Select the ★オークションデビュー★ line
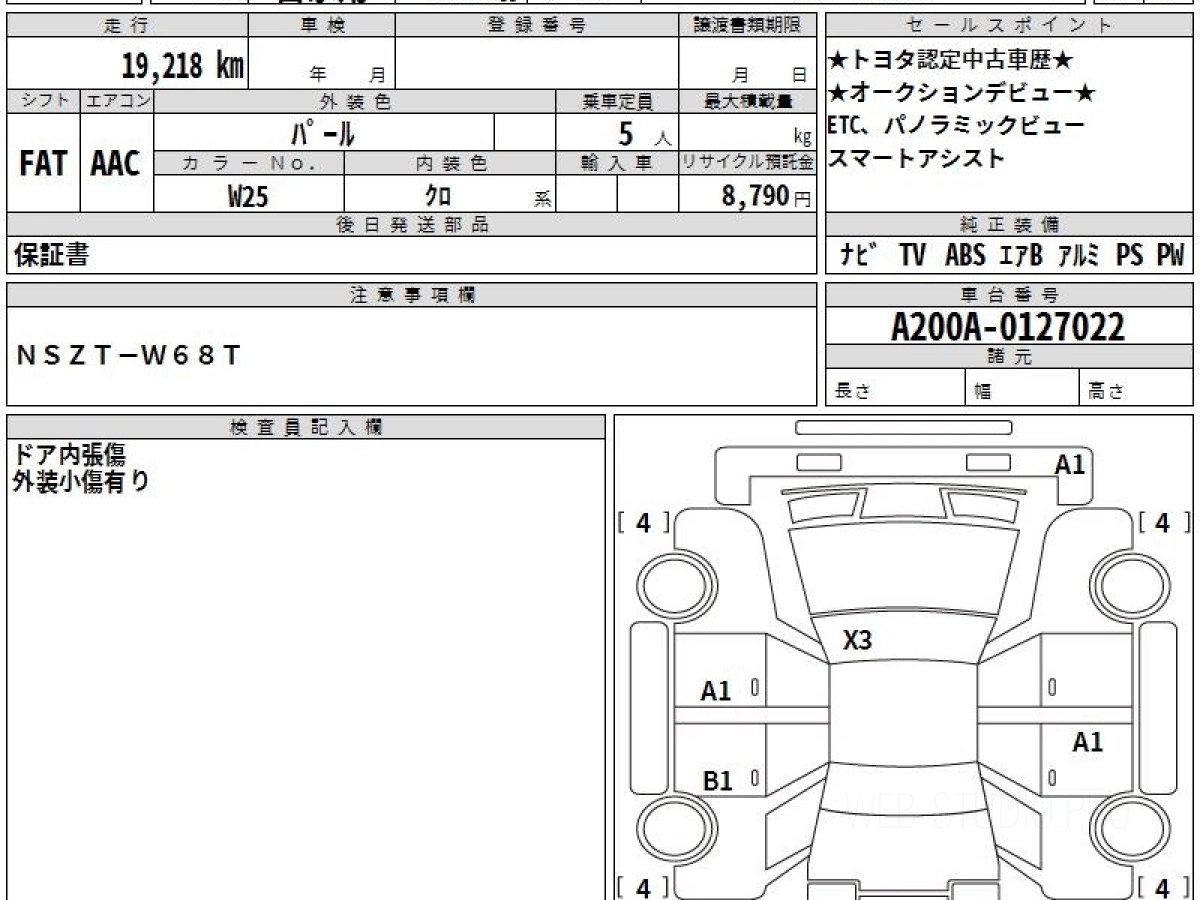 [x=962, y=94]
